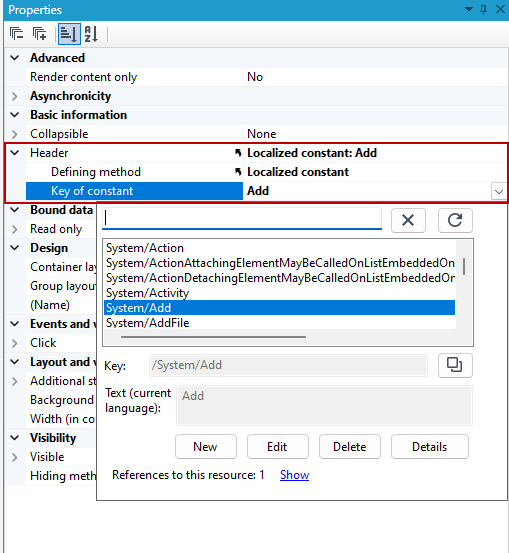Copy the constant key to clipboard
509x553 pixels.
tap(455, 365)
